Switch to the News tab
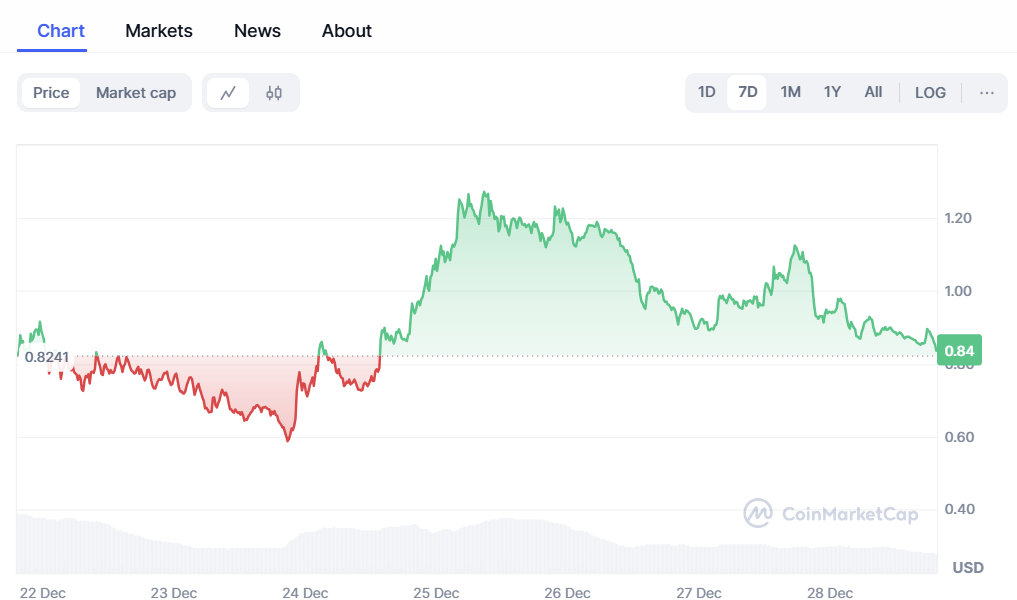The image size is (1017, 600). 257,31
